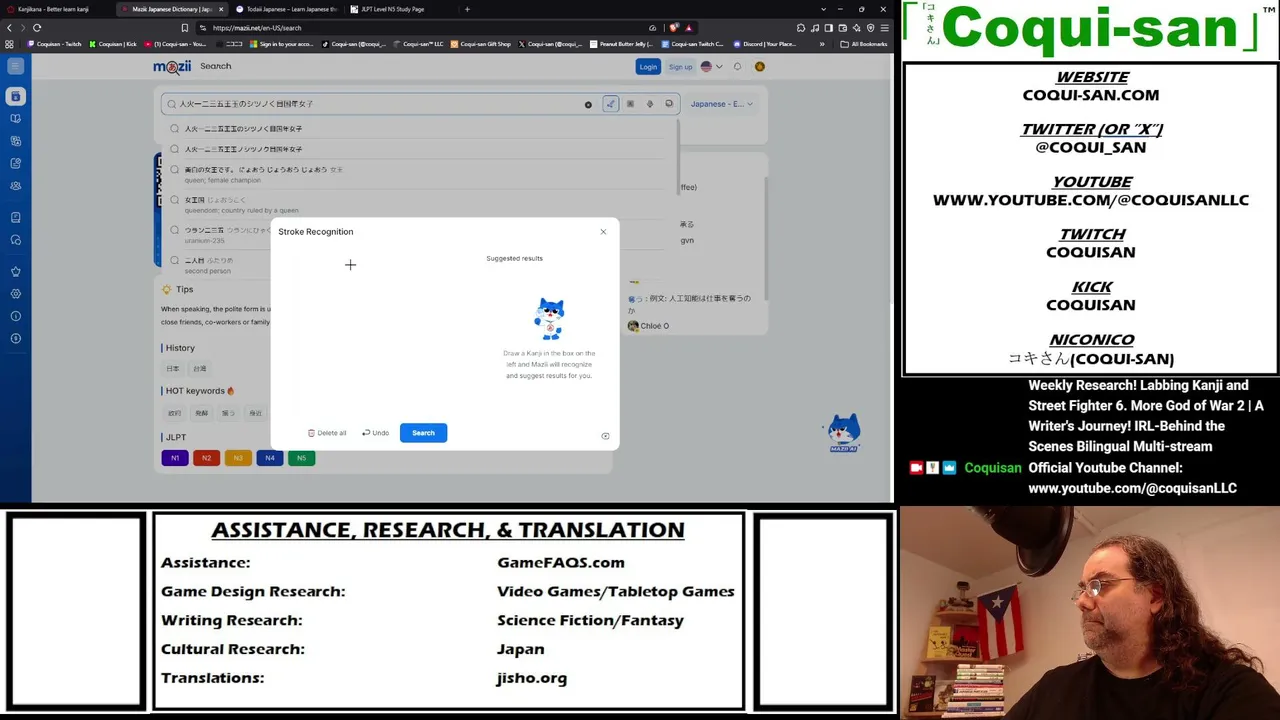Click the JLPT test sidebar icon

click(15, 217)
